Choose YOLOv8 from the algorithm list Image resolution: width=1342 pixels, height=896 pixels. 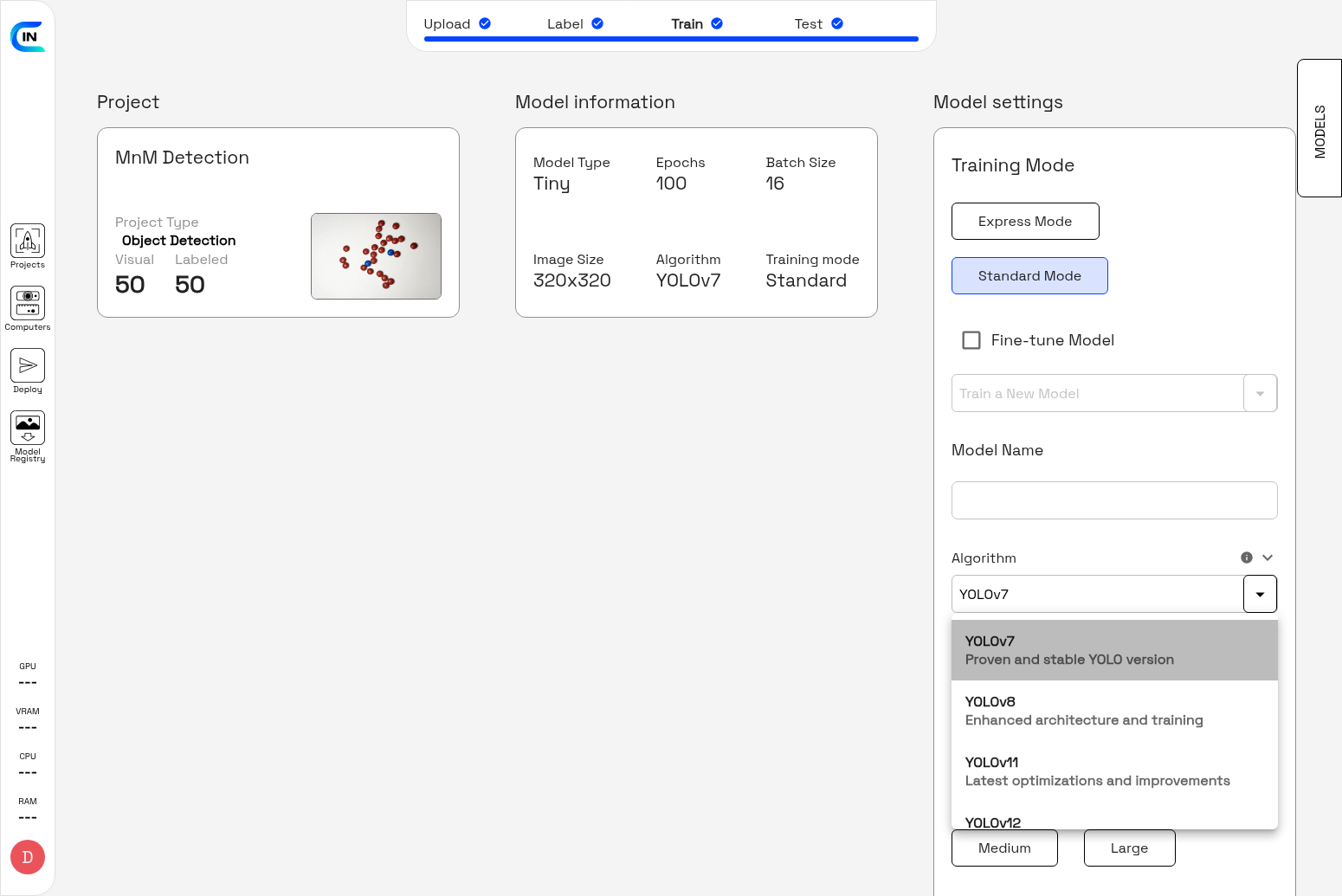(x=1084, y=710)
